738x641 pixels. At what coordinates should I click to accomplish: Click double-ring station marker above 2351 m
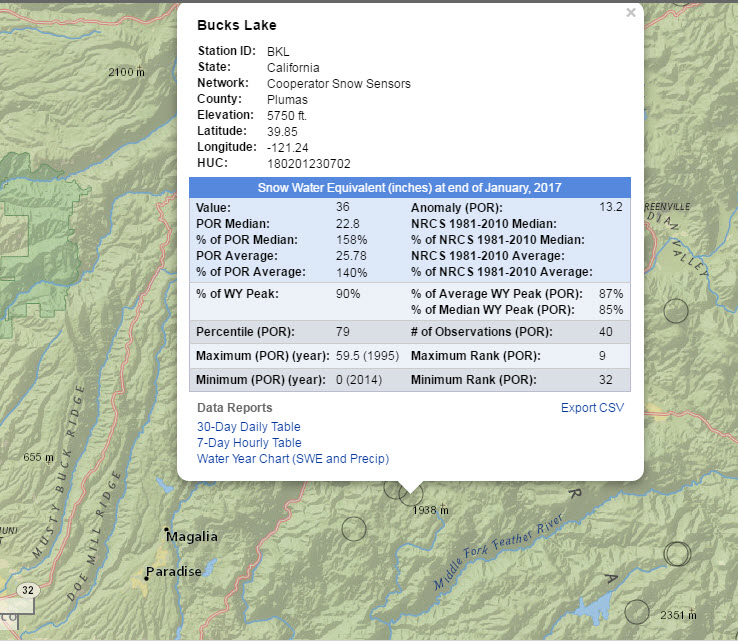click(x=678, y=553)
